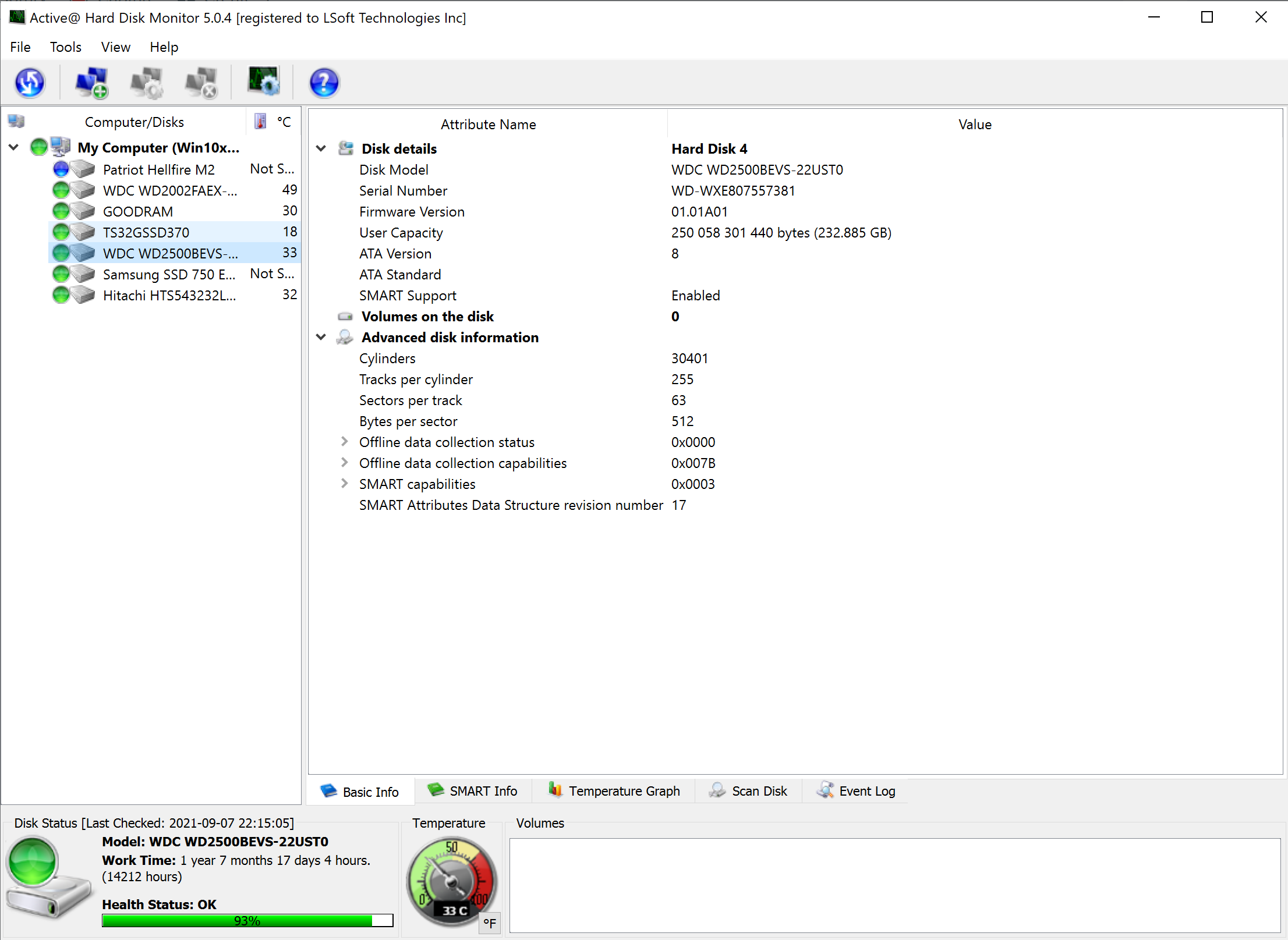This screenshot has height=940, width=1288.
Task: Click the disk icon next to Hitachi HTS543232L
Action: point(83,295)
